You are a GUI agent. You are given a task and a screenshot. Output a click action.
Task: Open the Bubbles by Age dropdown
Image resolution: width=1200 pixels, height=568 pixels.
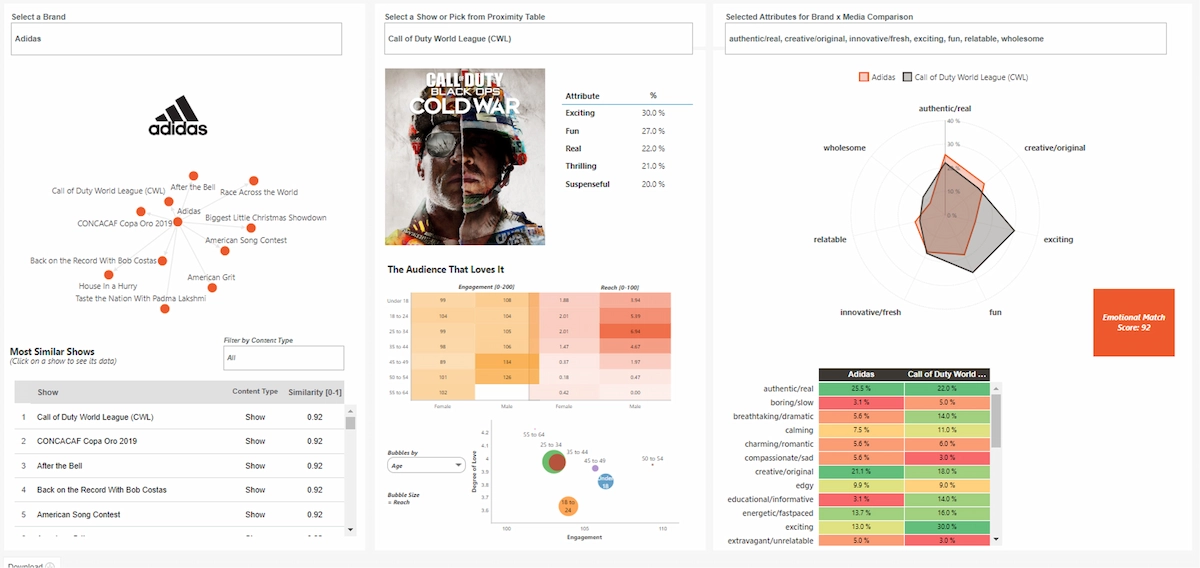tap(424, 465)
